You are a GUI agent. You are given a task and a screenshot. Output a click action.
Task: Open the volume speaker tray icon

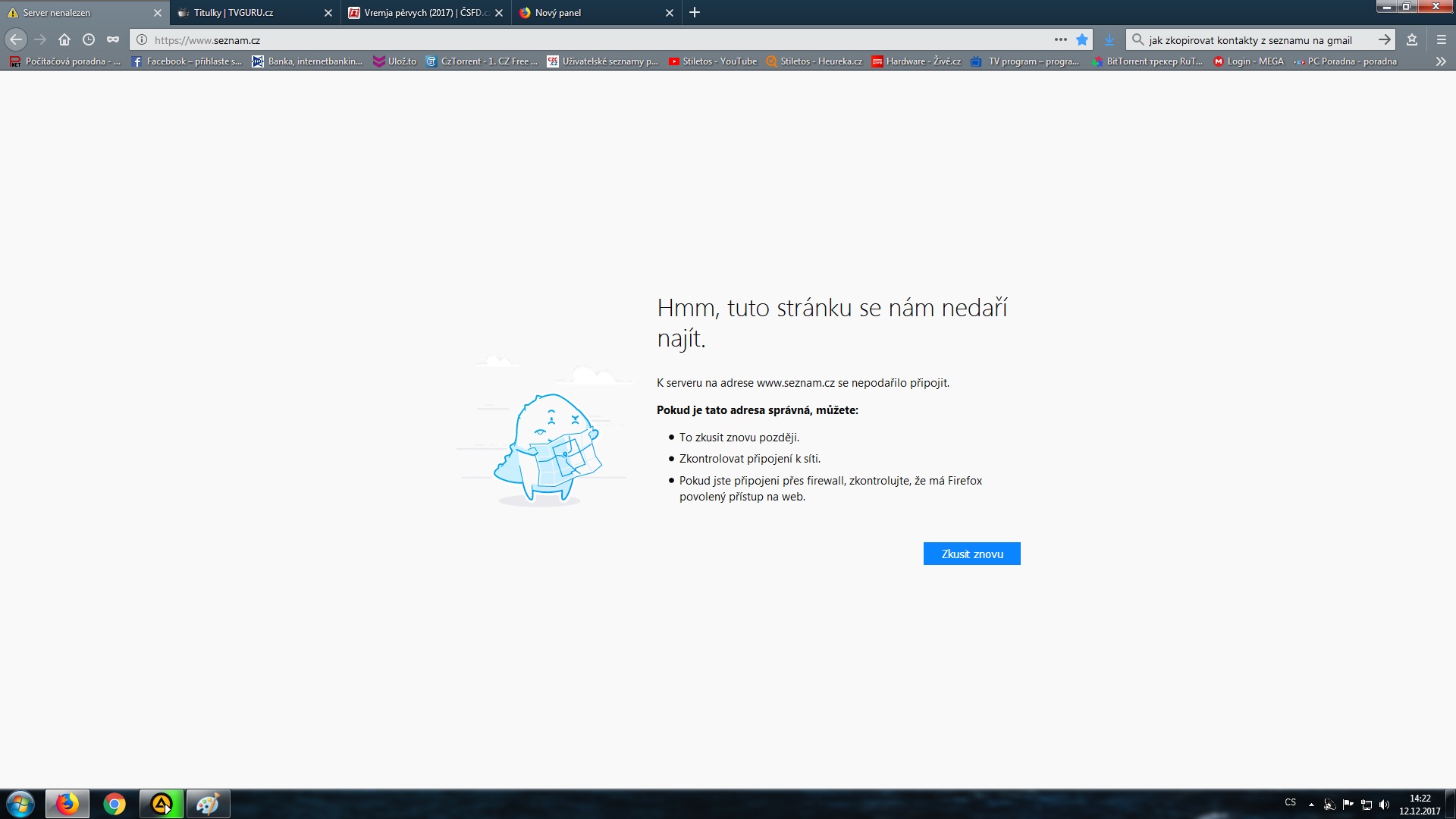(1384, 805)
